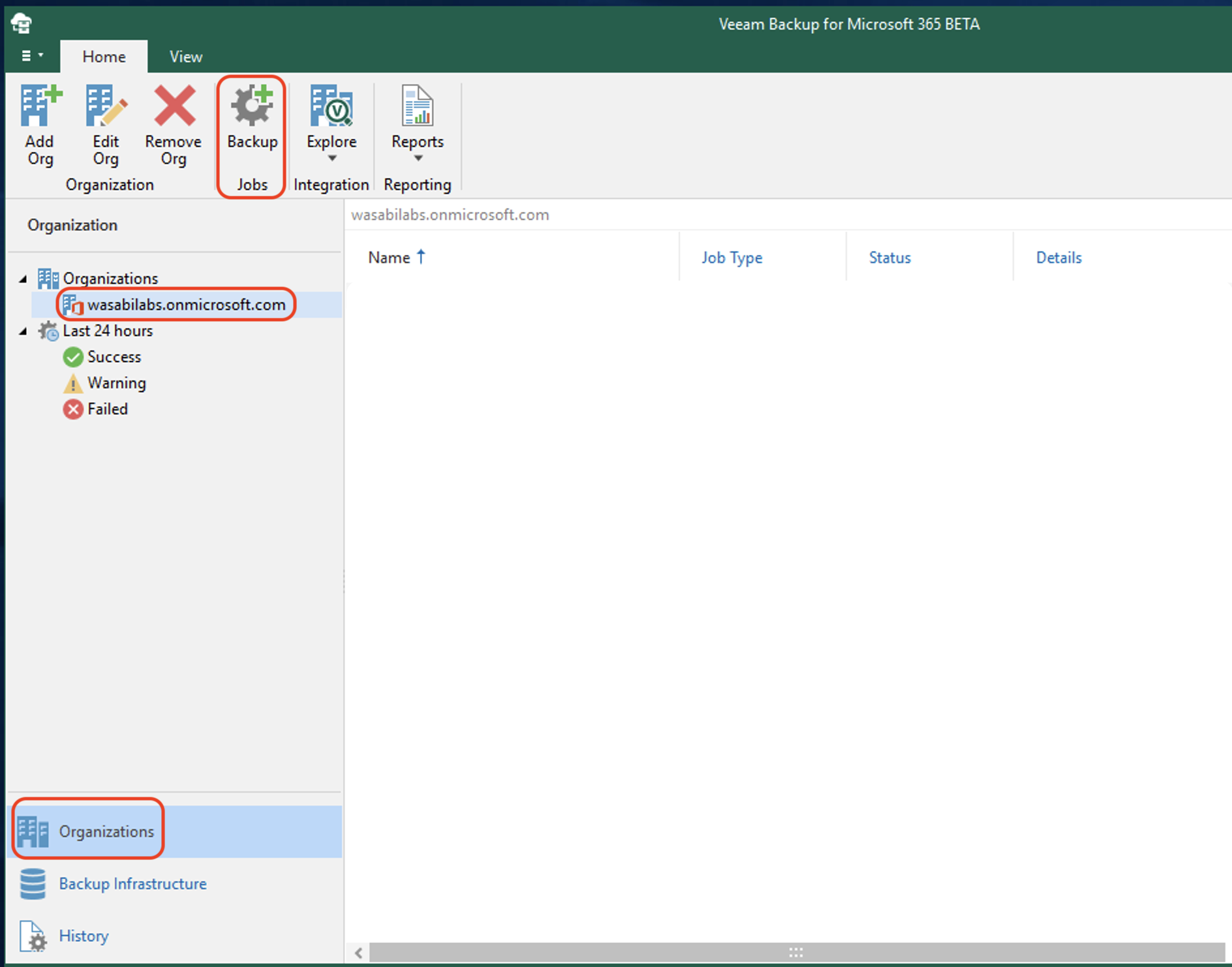
Task: Open the Explore dropdown arrow
Action: pyautogui.click(x=332, y=159)
